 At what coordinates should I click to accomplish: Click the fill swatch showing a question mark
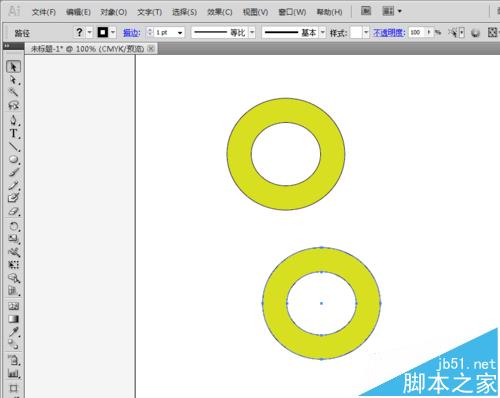(x=79, y=32)
